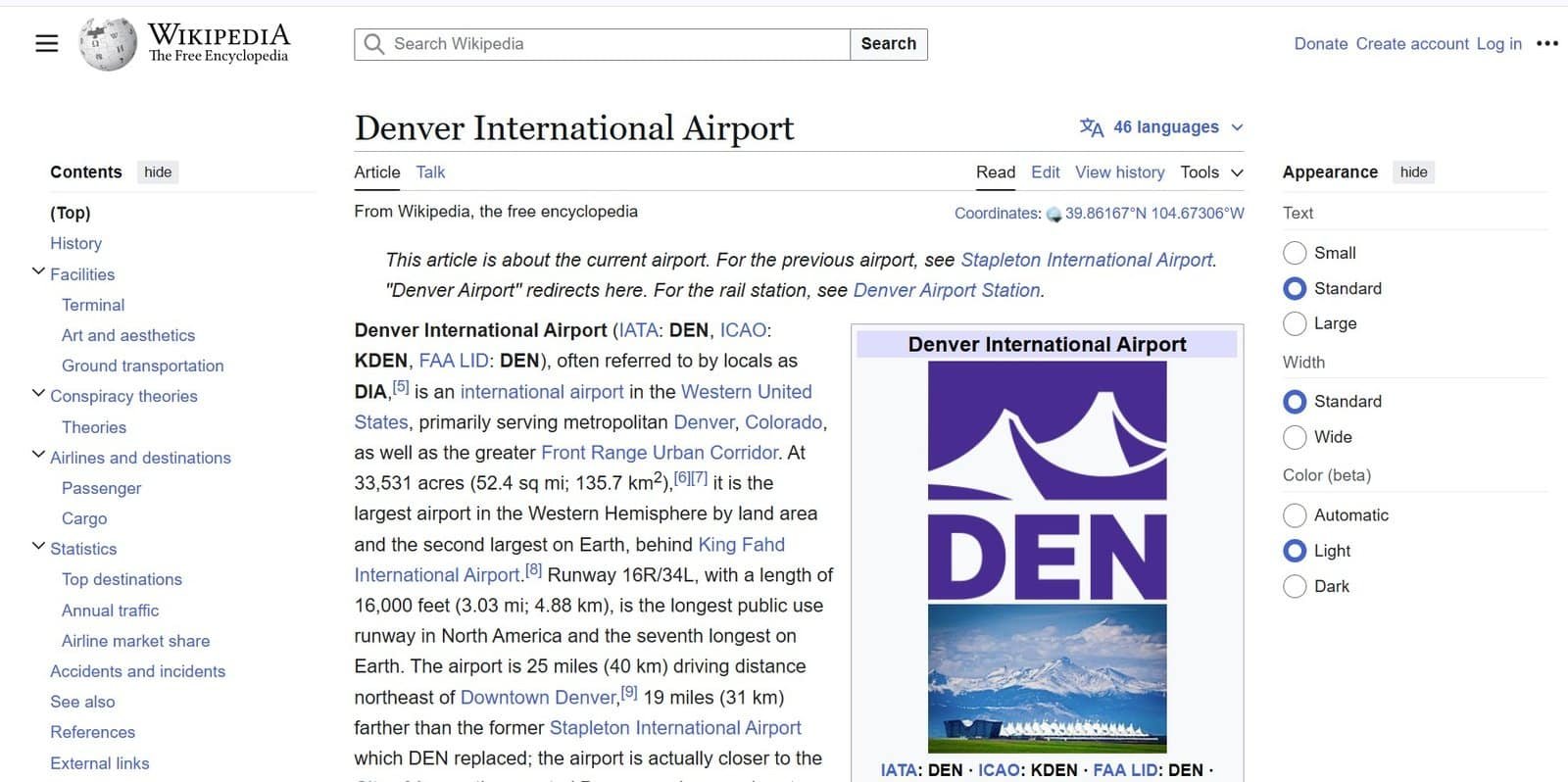
Task: Open the 46 languages dropdown
Action: [x=1162, y=127]
